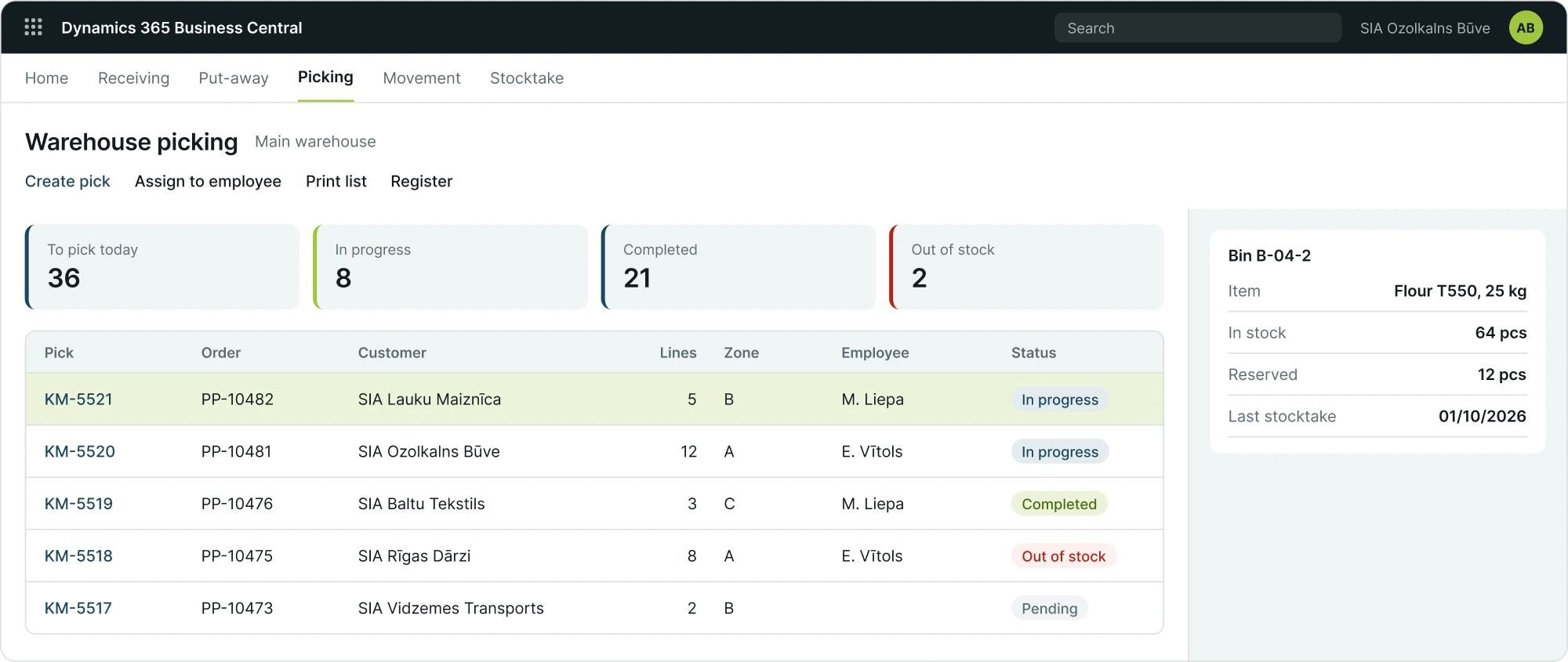This screenshot has width=1568, height=662.
Task: Open pick KM-5518
Action: [78, 556]
